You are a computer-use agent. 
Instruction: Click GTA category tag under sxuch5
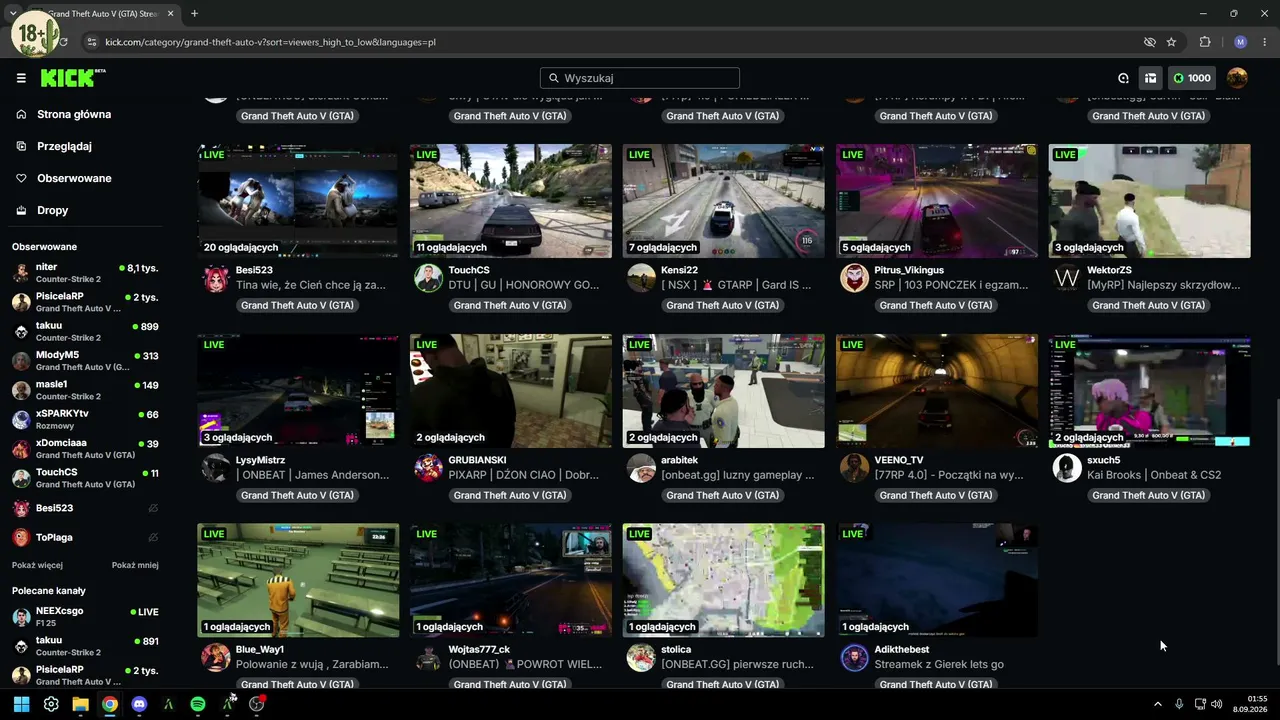pos(1149,495)
